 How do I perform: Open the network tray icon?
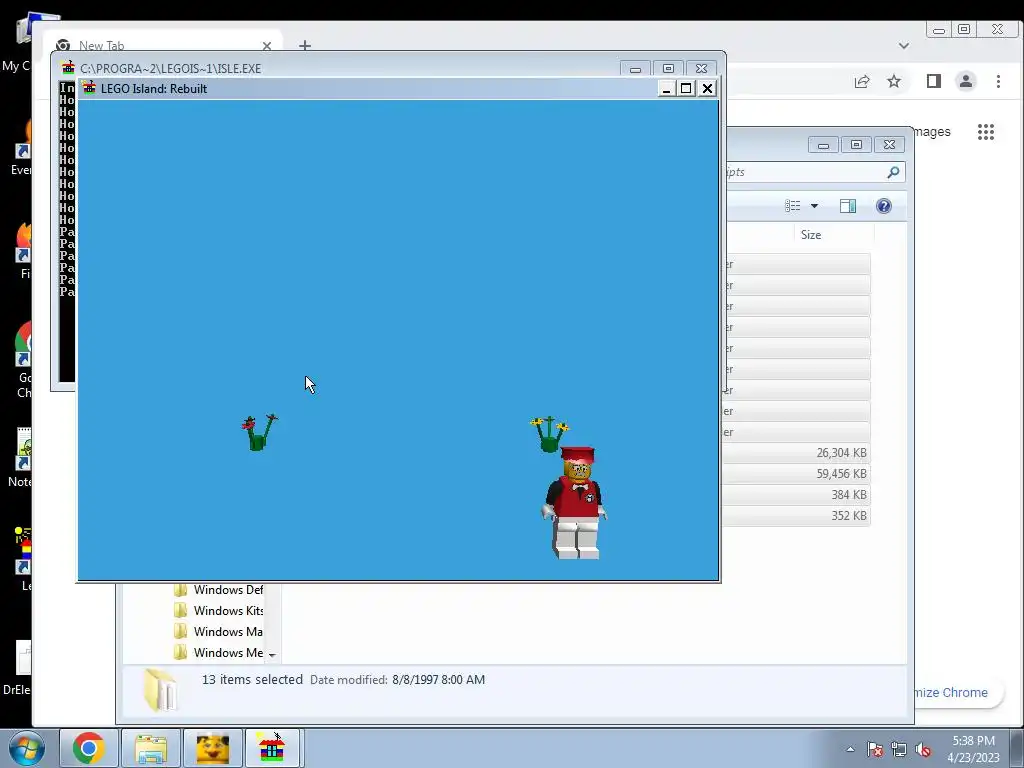(899, 749)
